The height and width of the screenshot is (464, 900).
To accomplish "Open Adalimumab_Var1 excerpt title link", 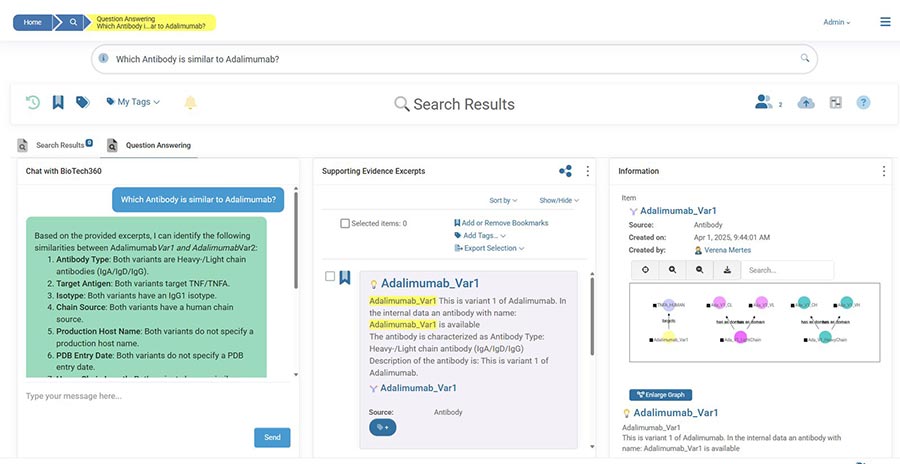I will (x=430, y=283).
